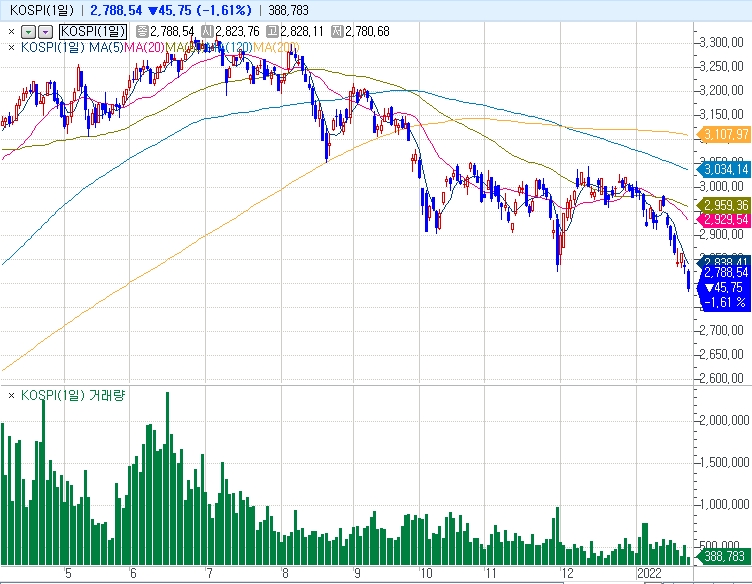Remove the moving average indicators with ×
The image size is (752, 584).
click(x=12, y=47)
